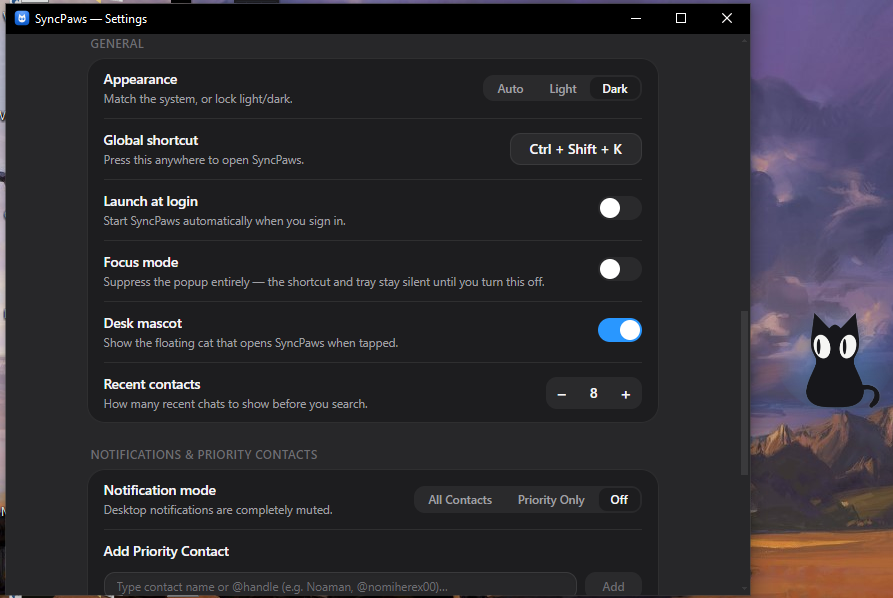This screenshot has width=893, height=598.
Task: Click the "Recent contacts" setting label
Action: pos(151,384)
